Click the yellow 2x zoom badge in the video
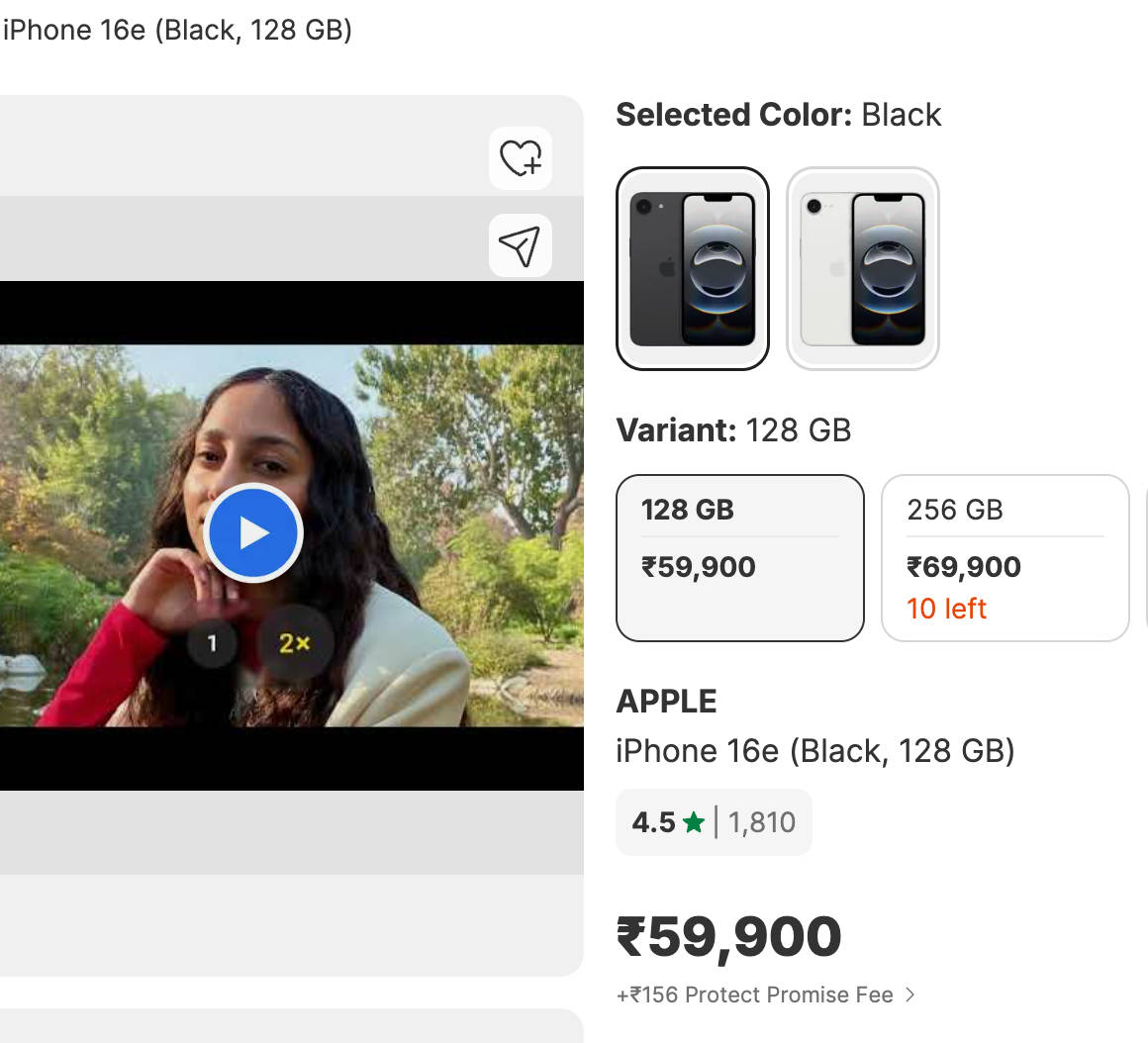Image resolution: width=1148 pixels, height=1043 pixels. coord(294,644)
